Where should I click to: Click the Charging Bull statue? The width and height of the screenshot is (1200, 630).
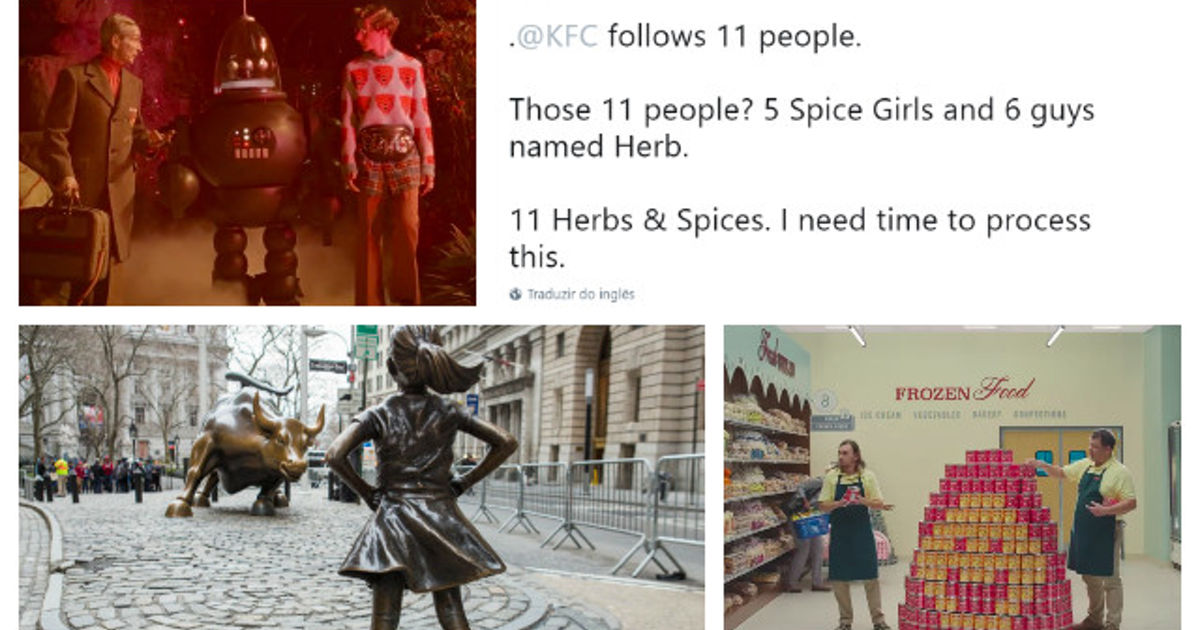pyautogui.click(x=245, y=443)
